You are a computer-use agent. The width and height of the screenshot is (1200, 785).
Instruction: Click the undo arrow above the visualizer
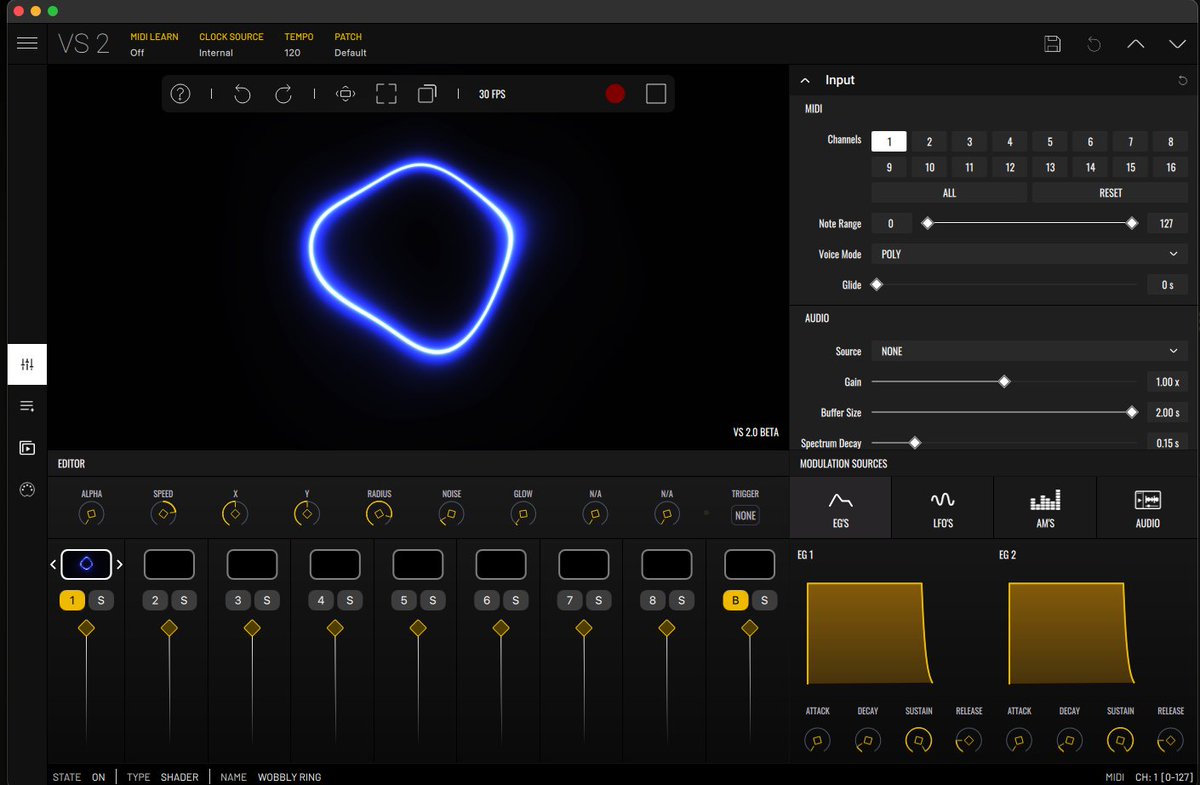242,93
